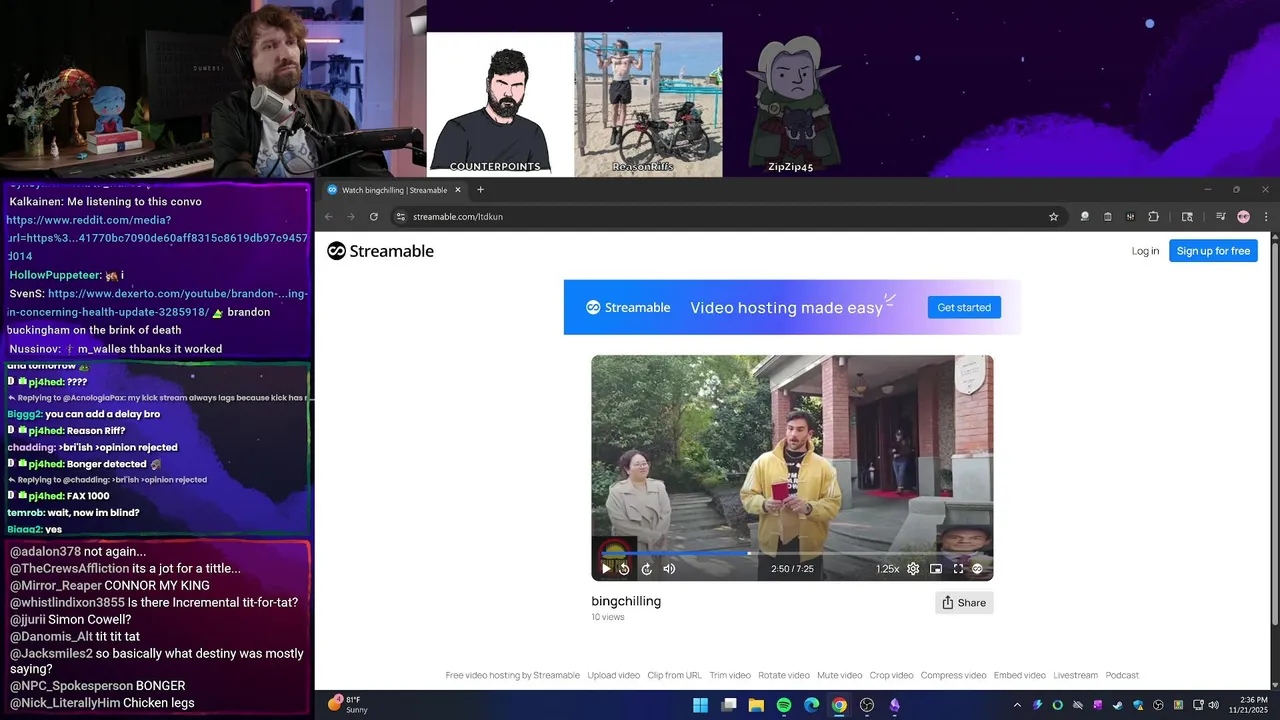Image resolution: width=1280 pixels, height=720 pixels.
Task: Open video player settings gear
Action: point(913,569)
